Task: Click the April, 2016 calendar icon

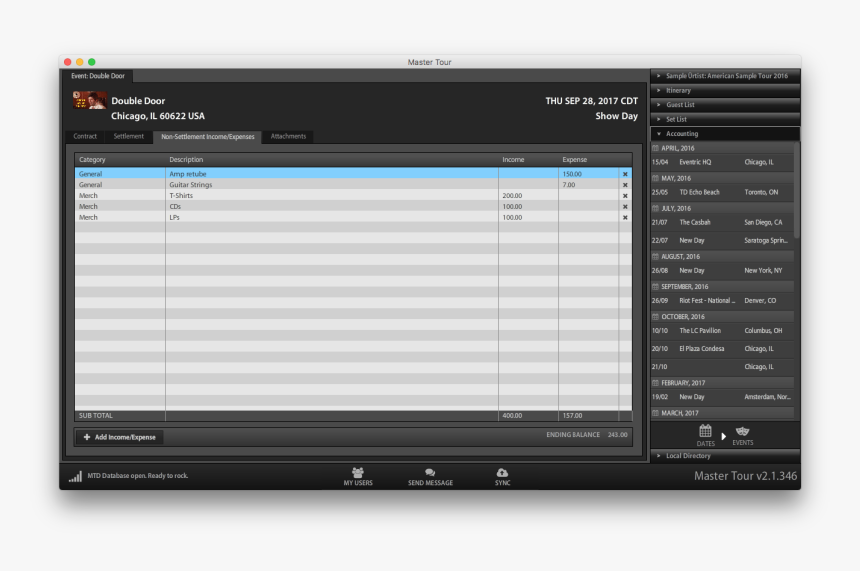Action: pos(655,148)
